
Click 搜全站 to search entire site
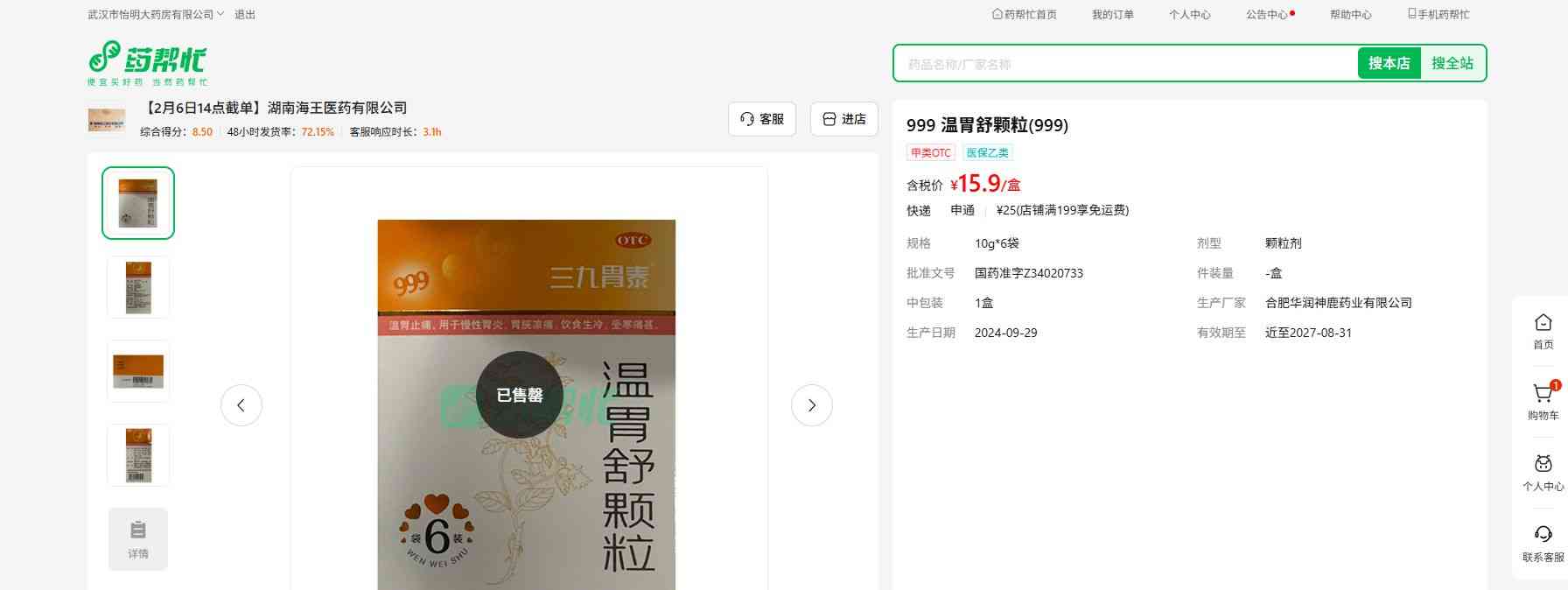[1452, 63]
